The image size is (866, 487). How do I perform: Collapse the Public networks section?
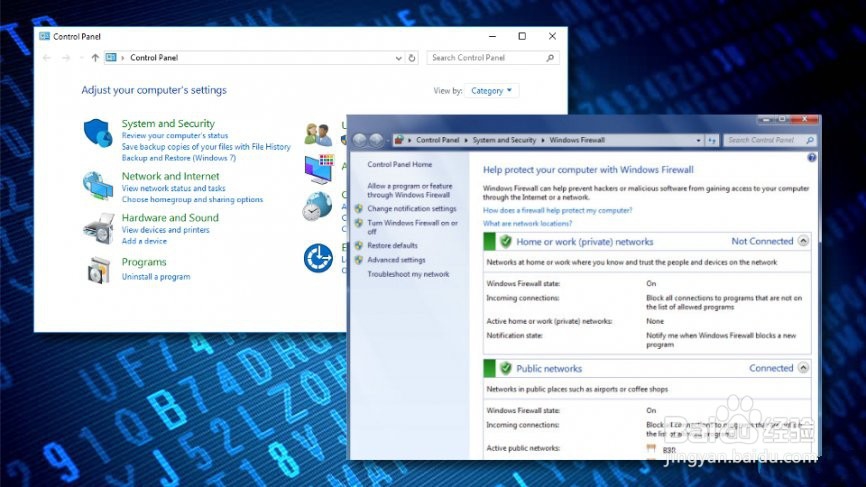803,368
